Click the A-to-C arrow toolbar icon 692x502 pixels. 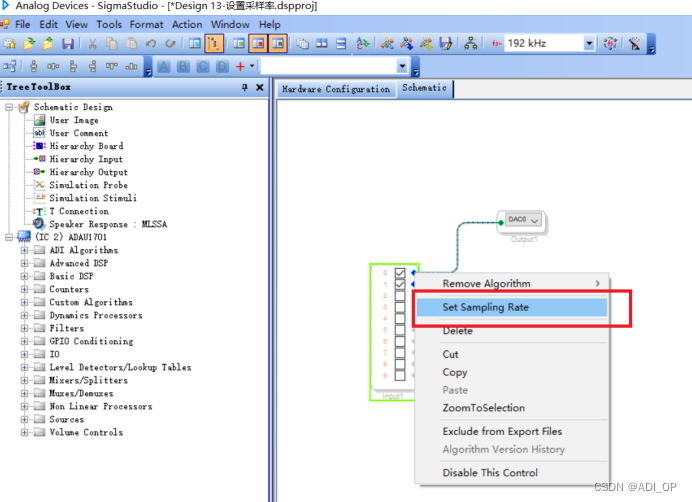pyautogui.click(x=363, y=43)
